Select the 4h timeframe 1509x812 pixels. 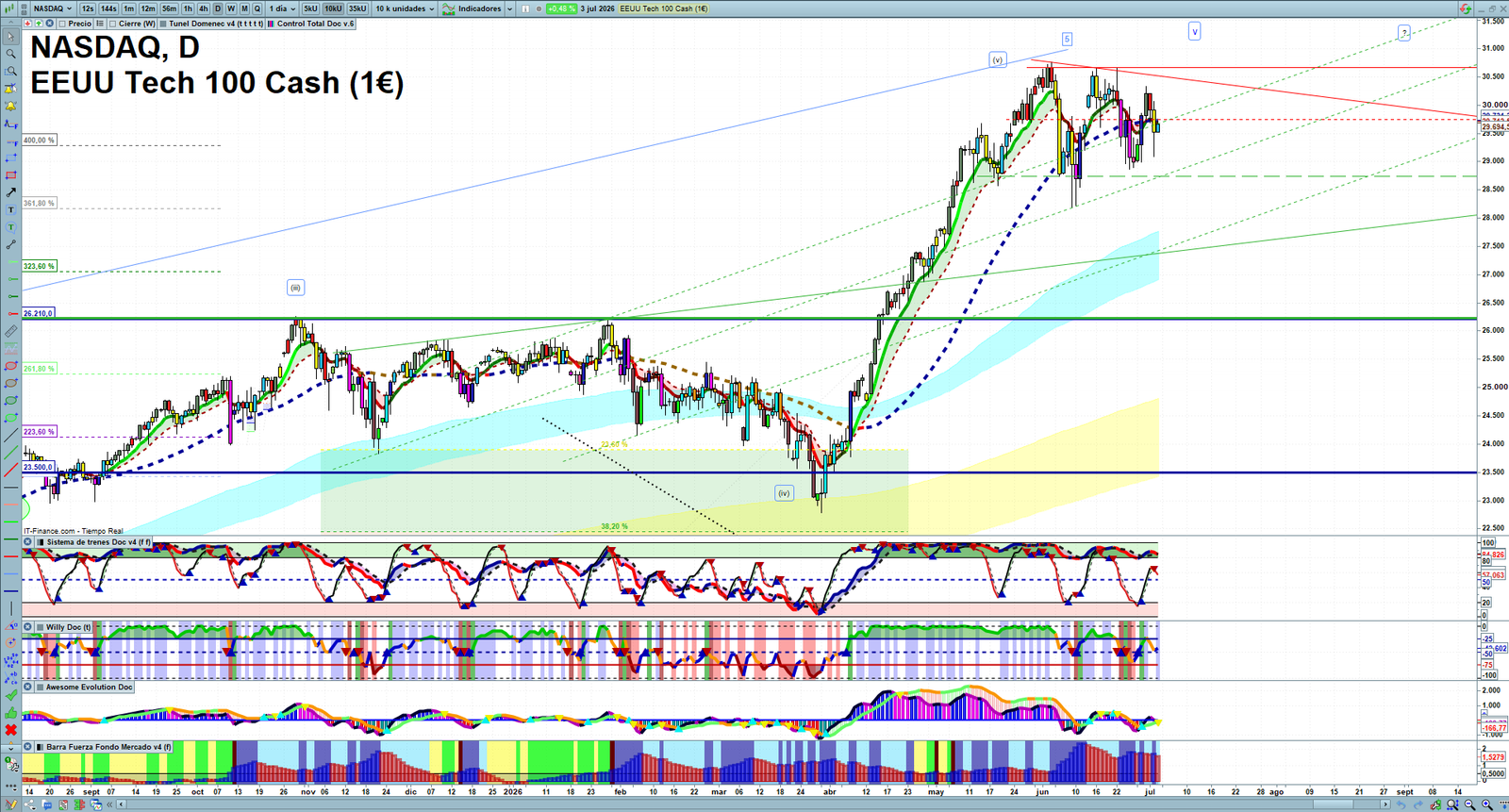pos(204,8)
